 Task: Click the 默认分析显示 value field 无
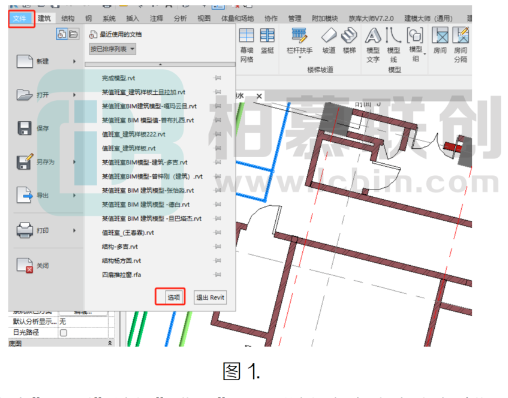(x=83, y=321)
